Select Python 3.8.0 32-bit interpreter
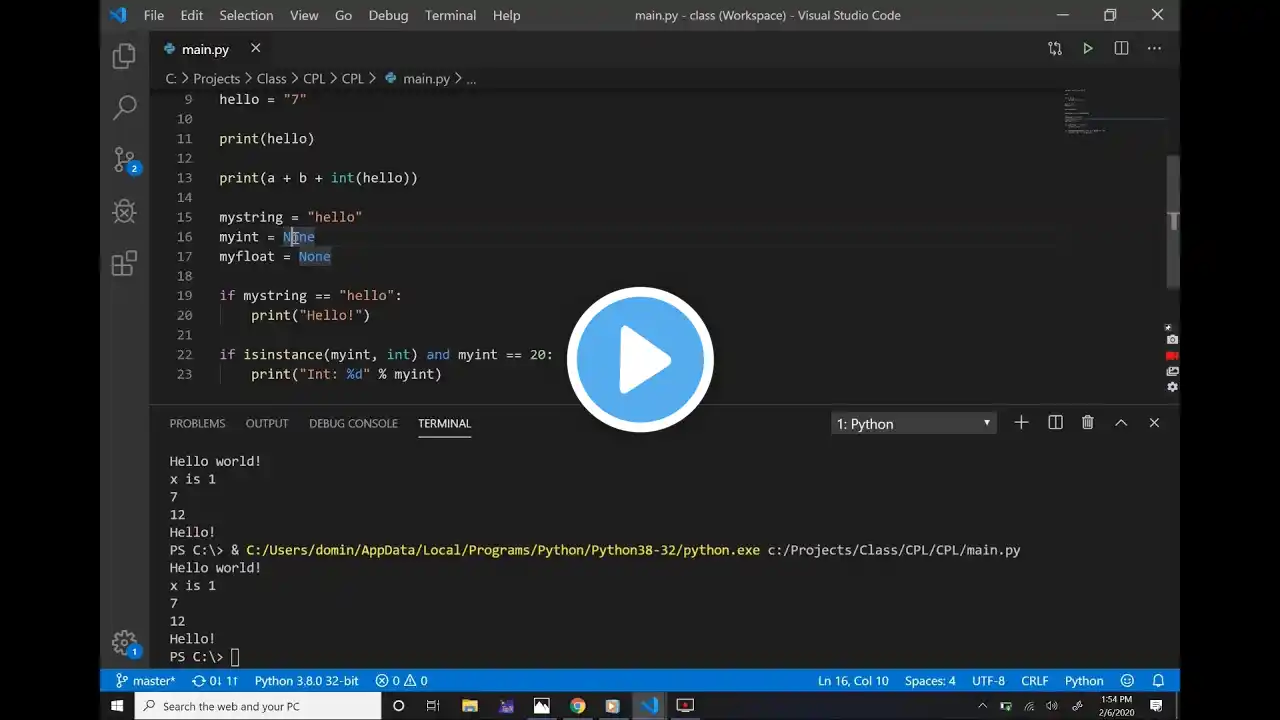Viewport: 1280px width, 720px height. [x=306, y=681]
